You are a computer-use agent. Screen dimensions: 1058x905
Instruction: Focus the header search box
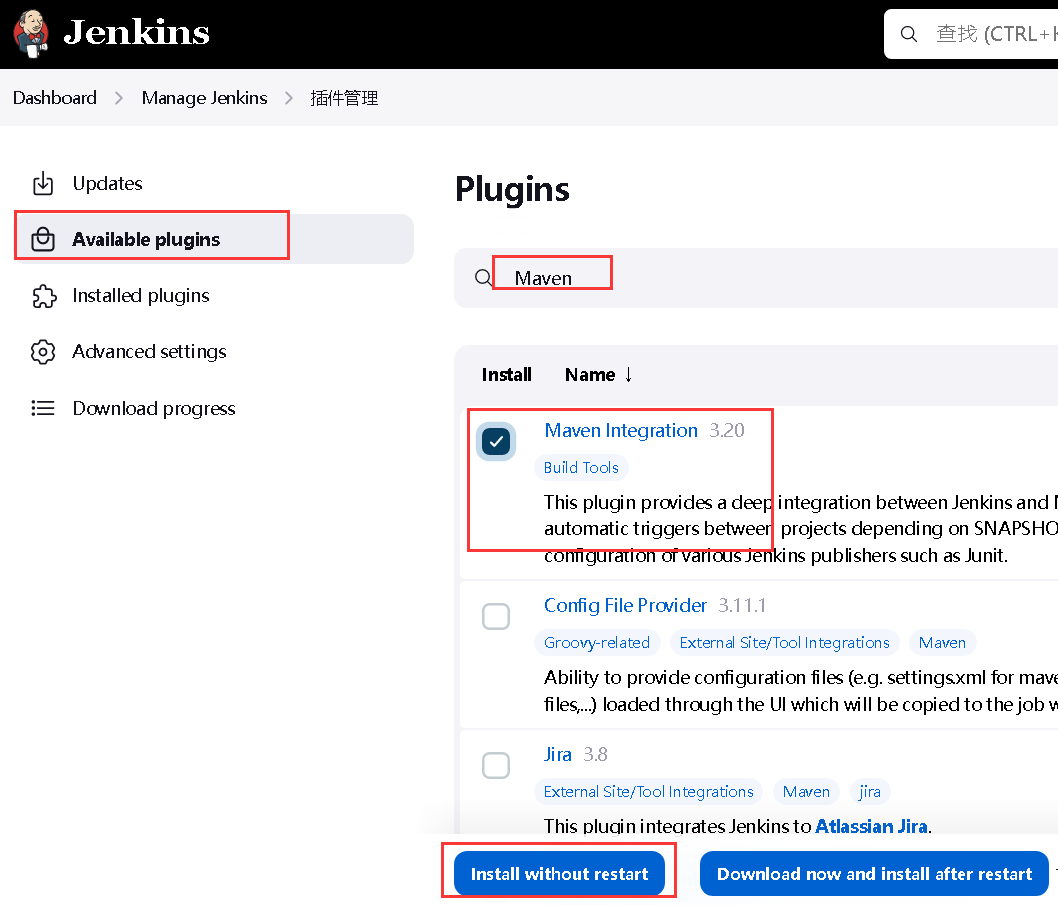971,34
